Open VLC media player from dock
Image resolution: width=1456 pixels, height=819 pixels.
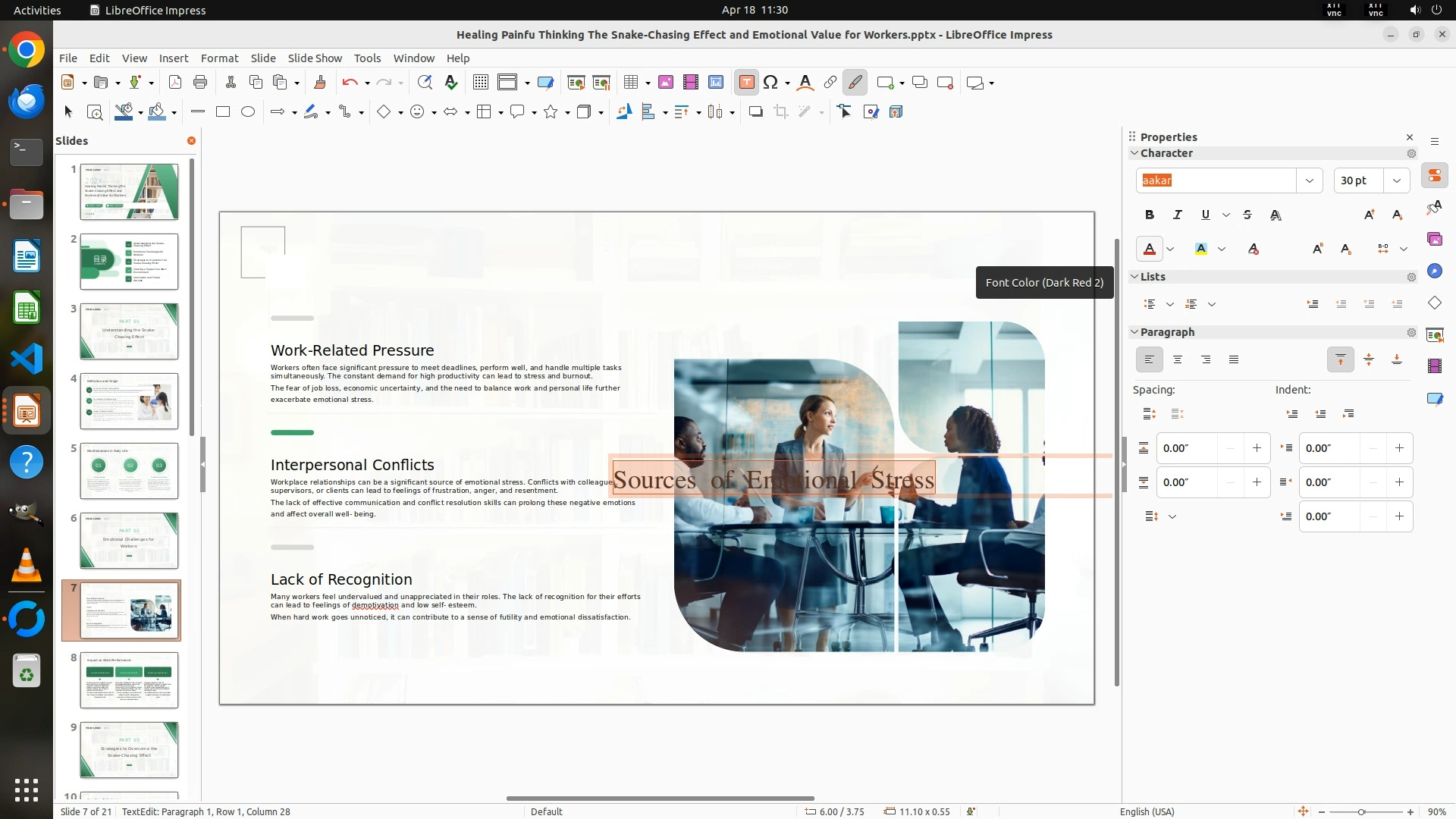[x=27, y=565]
